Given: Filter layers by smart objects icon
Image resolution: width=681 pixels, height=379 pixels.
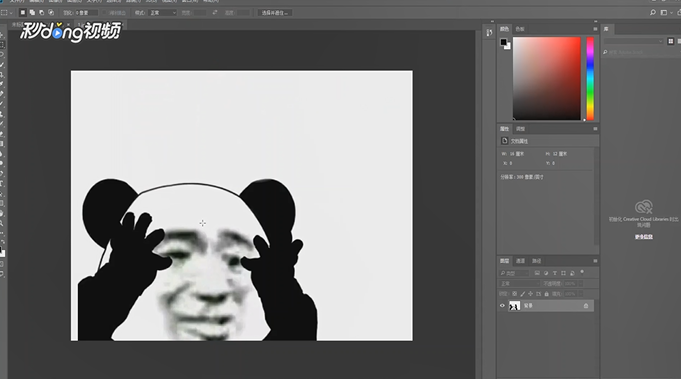Looking at the screenshot, I should point(572,273).
